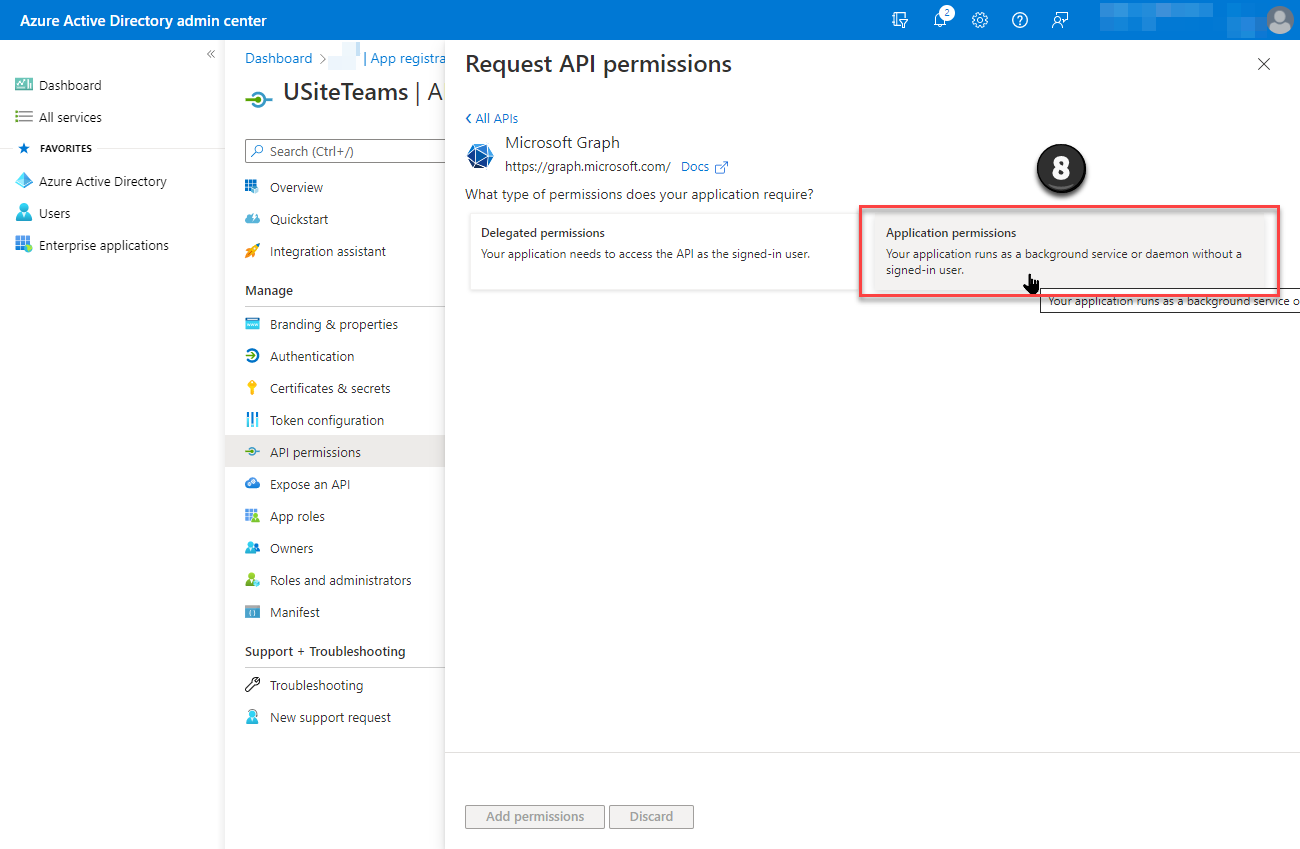This screenshot has height=849, width=1300.
Task: Click the Quickstart cloud icon
Action: (252, 219)
